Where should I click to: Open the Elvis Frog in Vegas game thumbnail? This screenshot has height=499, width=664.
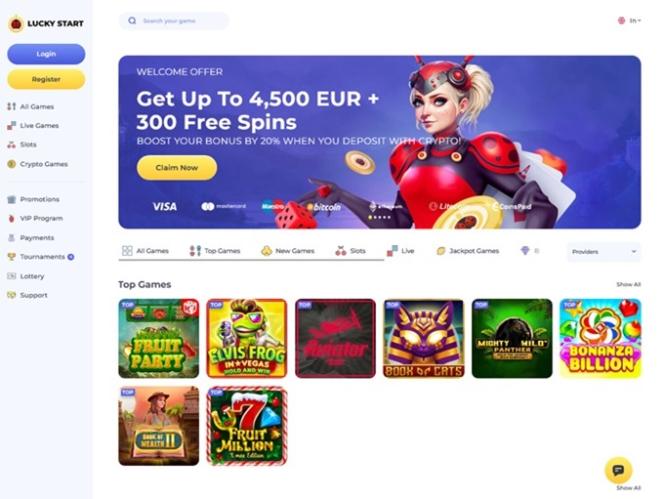pyautogui.click(x=246, y=338)
